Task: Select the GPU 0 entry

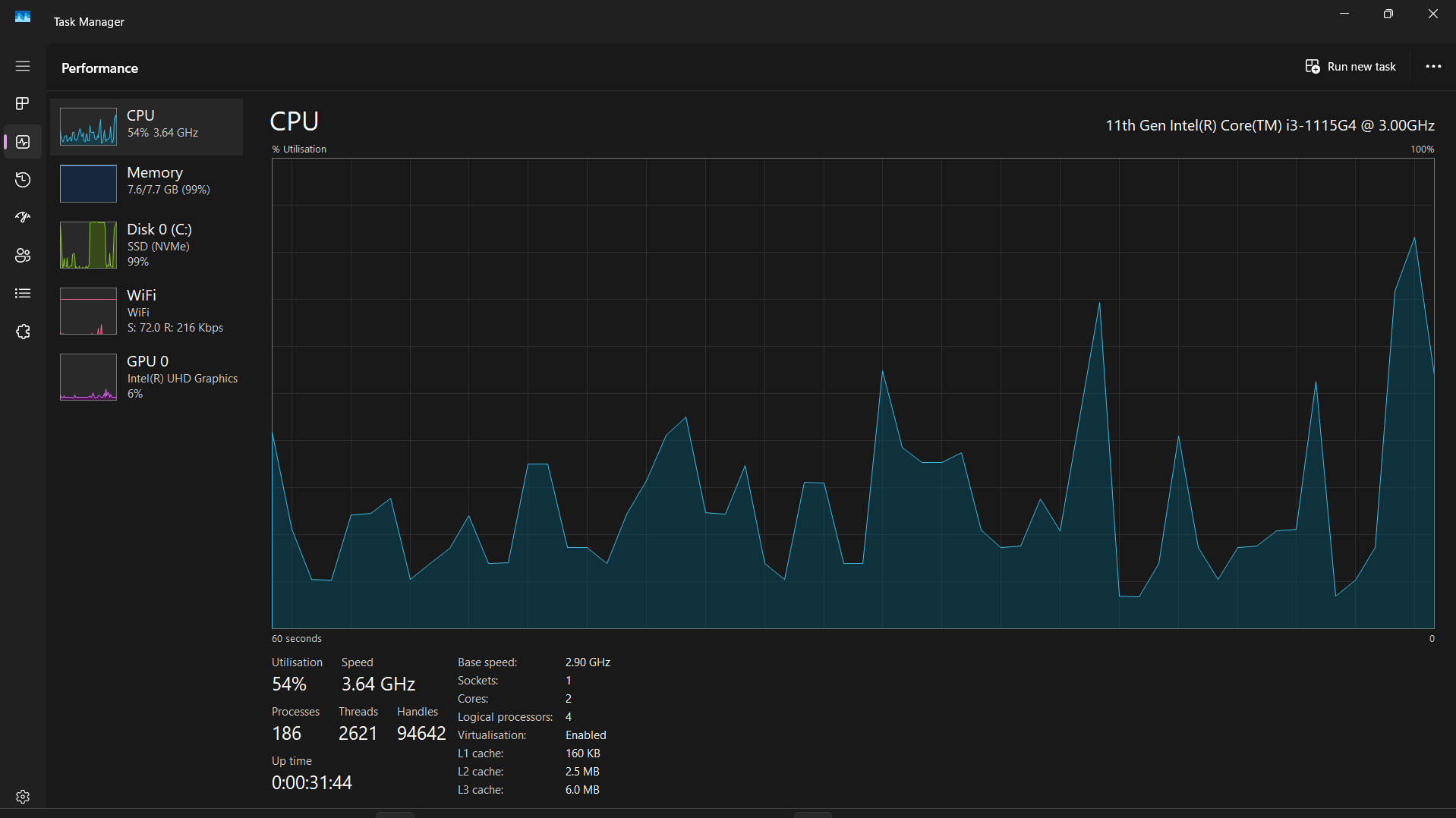Action: tap(147, 377)
